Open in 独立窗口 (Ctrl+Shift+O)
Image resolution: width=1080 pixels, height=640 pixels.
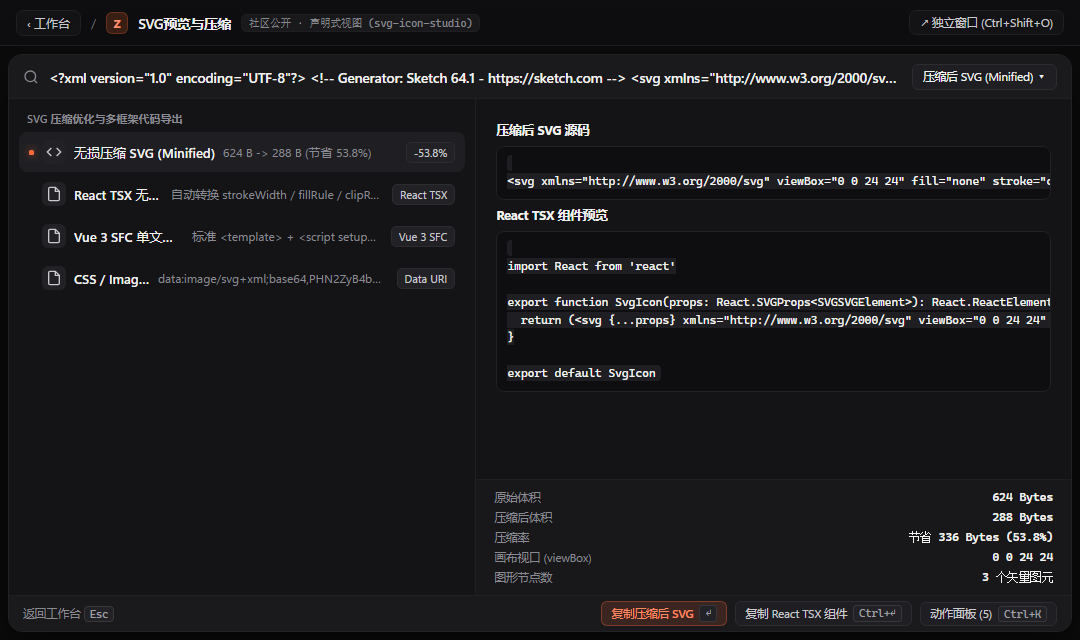click(986, 23)
